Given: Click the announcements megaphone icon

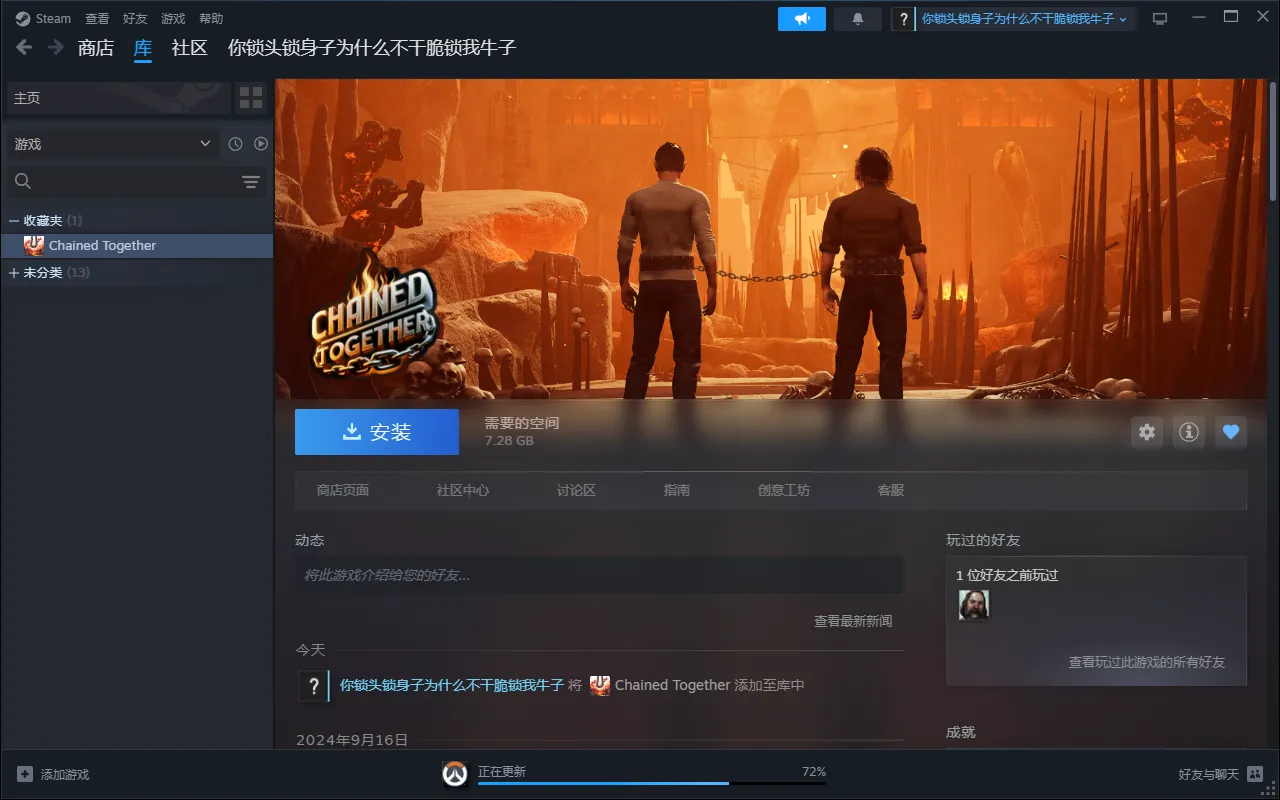Looking at the screenshot, I should (x=801, y=19).
